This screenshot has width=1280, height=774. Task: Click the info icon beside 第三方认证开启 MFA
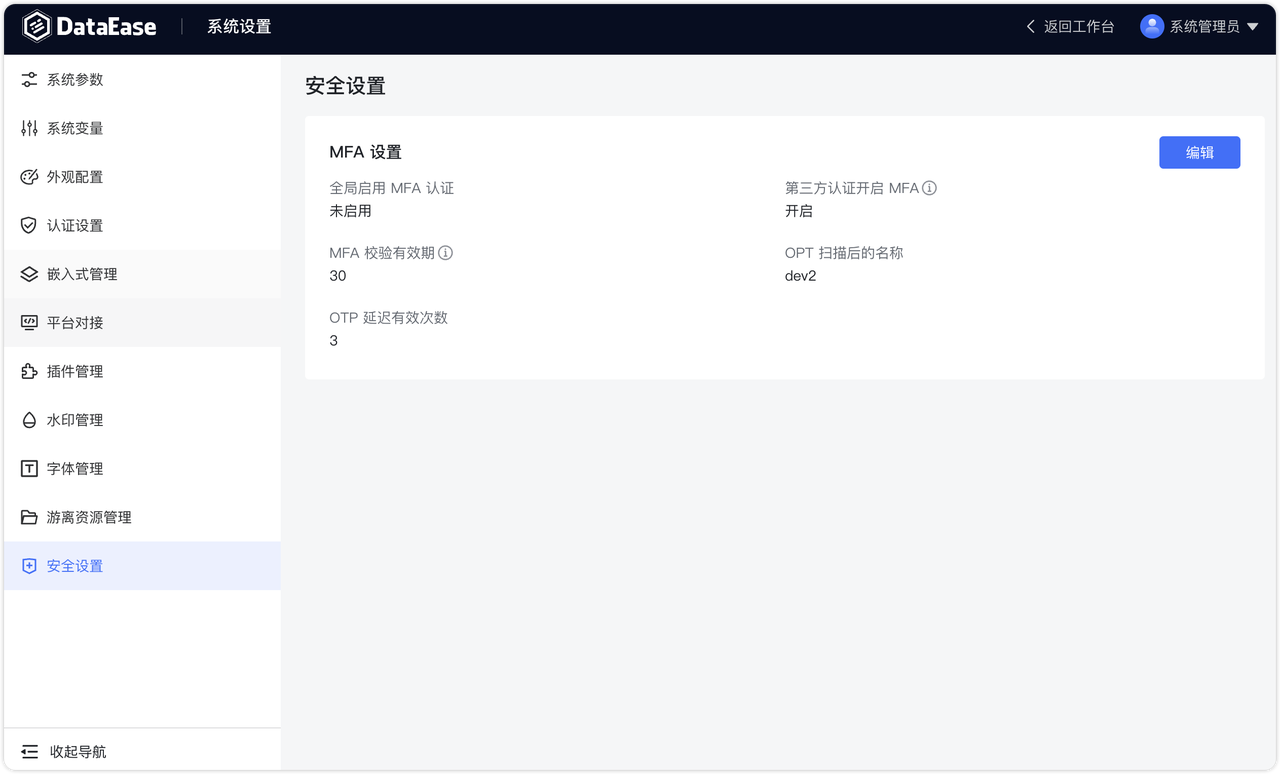click(929, 187)
